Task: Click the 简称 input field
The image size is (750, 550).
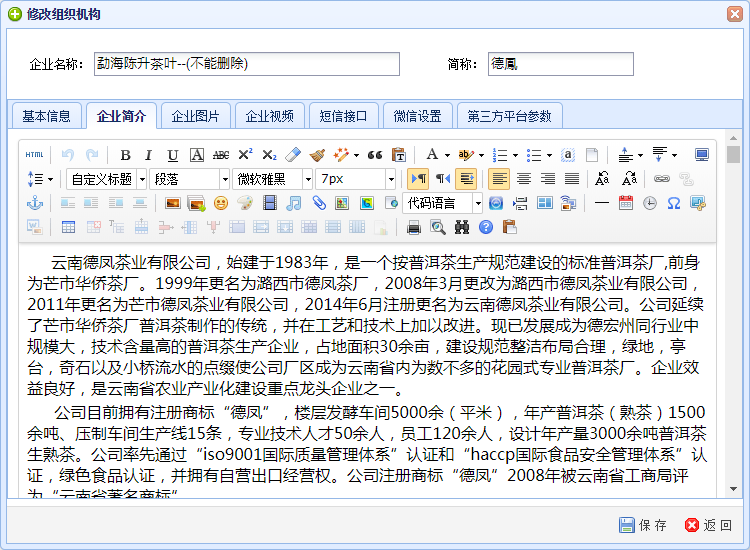Action: [x=561, y=64]
